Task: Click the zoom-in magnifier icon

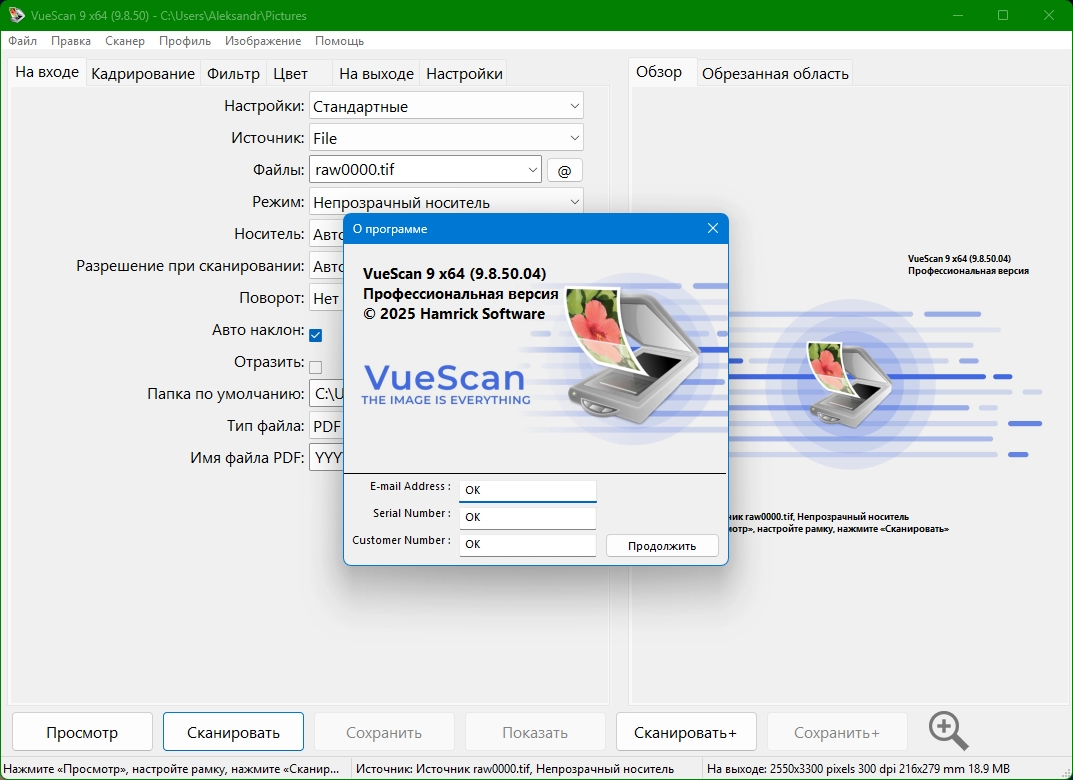Action: tap(948, 731)
